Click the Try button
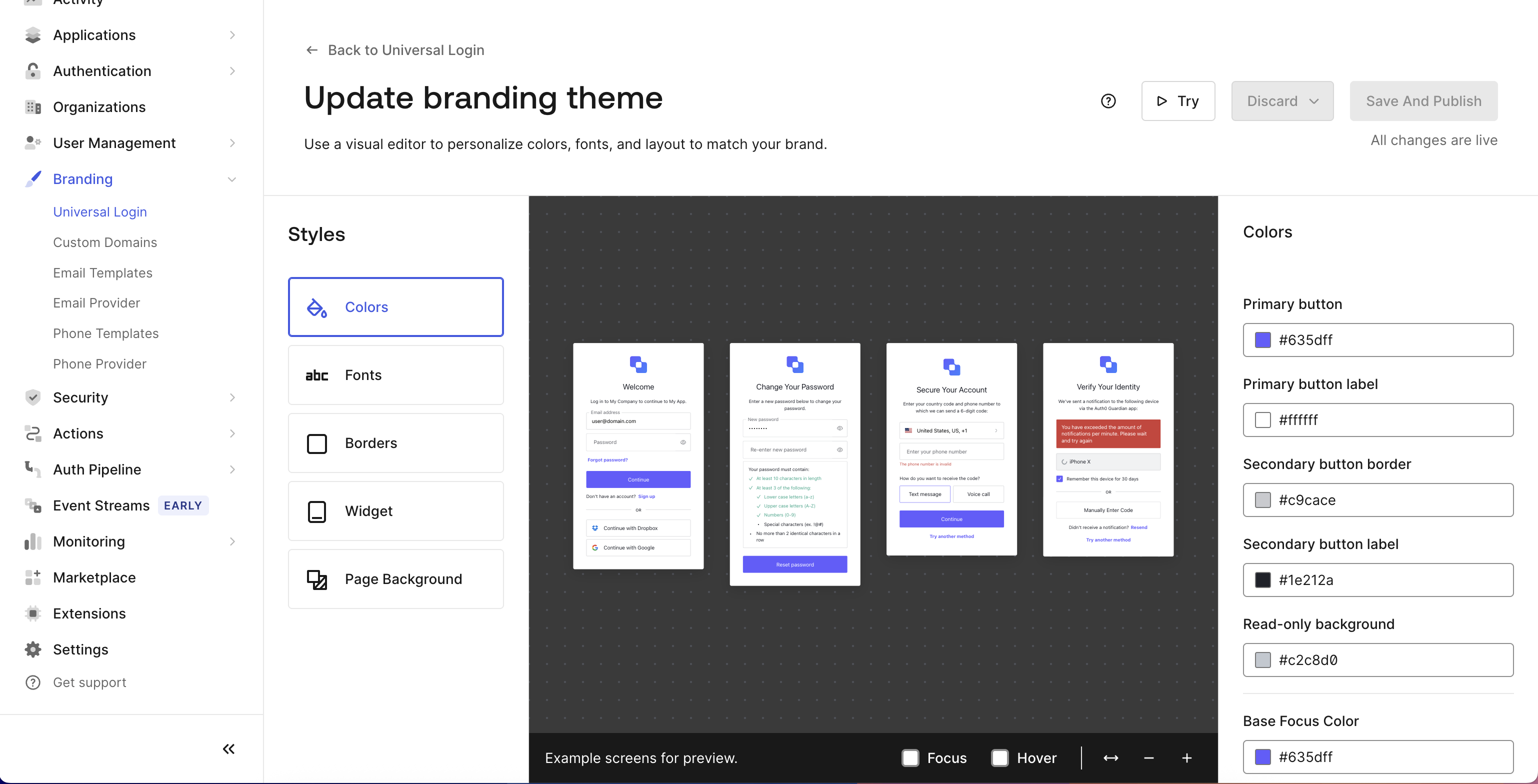This screenshot has height=784, width=1538. pyautogui.click(x=1177, y=101)
